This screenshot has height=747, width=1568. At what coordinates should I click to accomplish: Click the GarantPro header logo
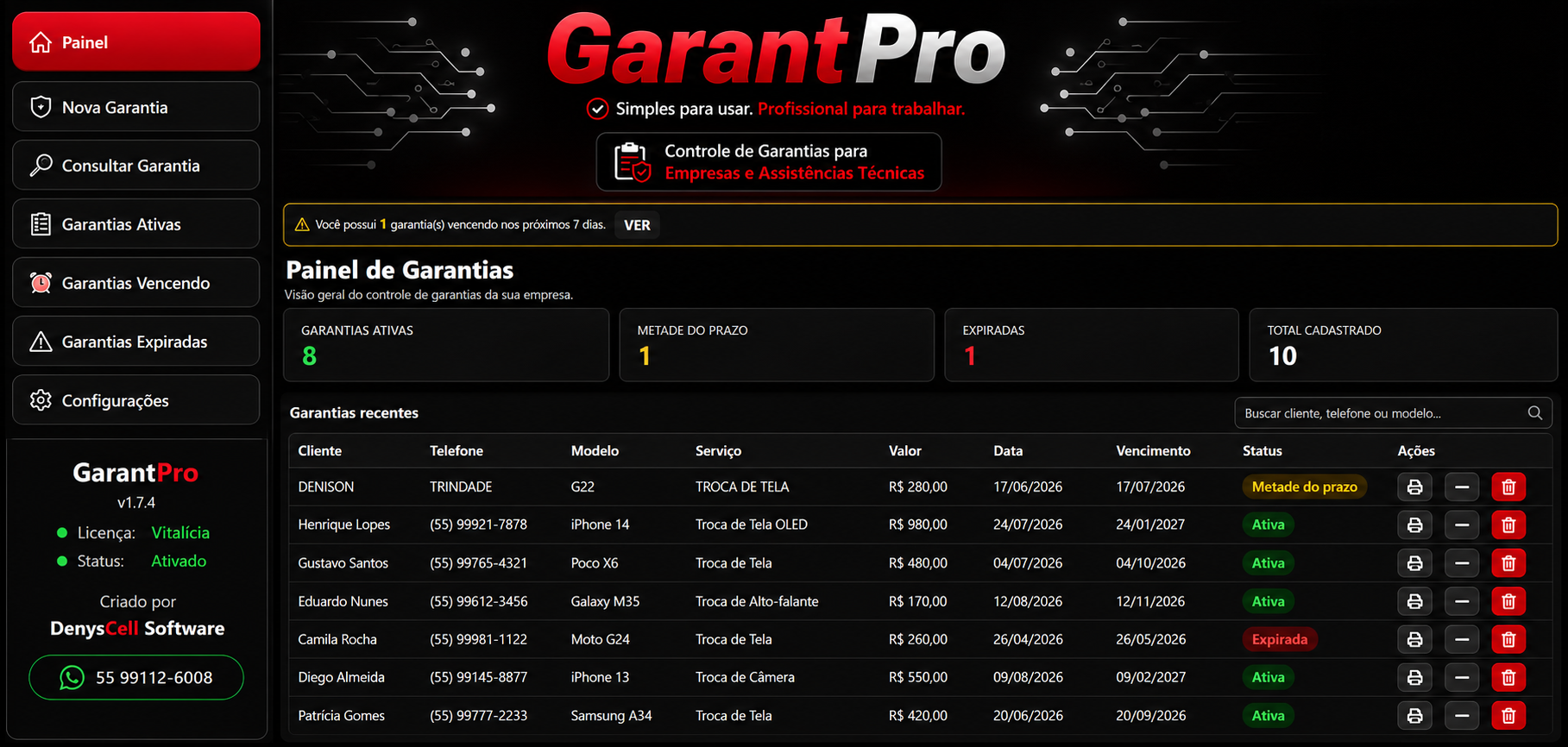[x=777, y=50]
